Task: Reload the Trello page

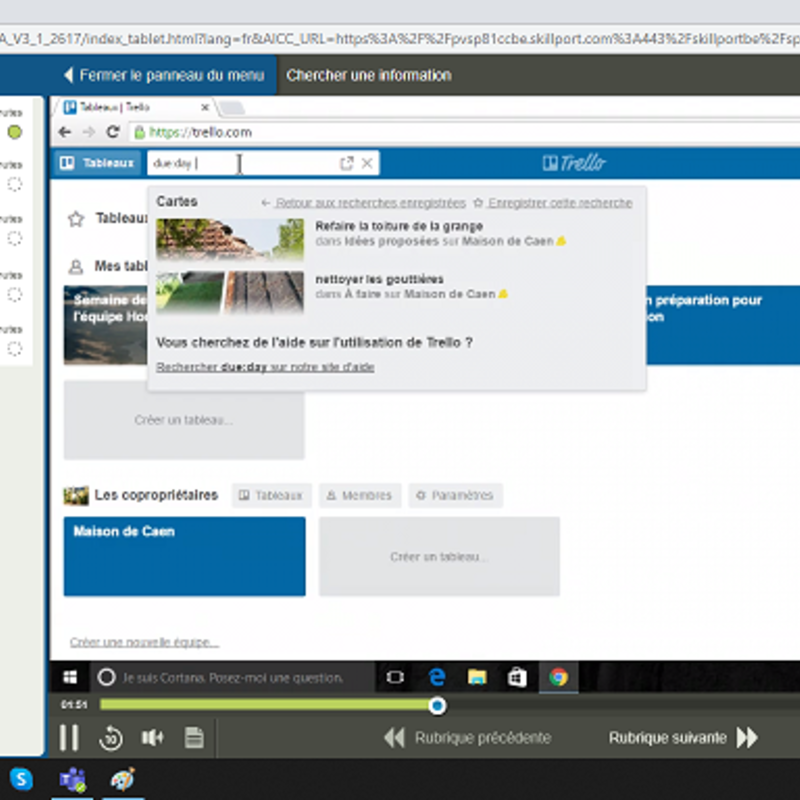Action: click(113, 132)
